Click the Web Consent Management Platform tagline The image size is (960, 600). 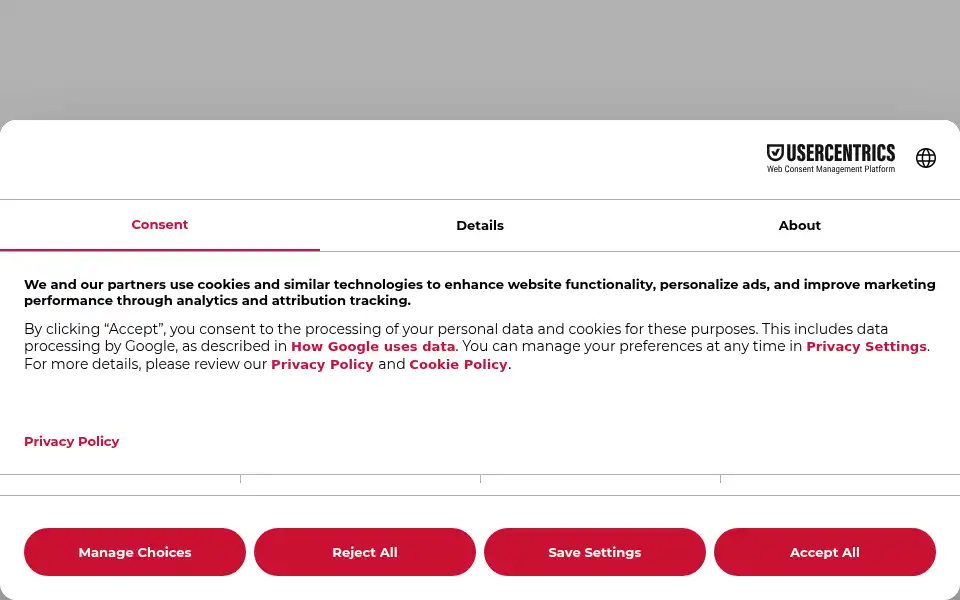pos(831,169)
